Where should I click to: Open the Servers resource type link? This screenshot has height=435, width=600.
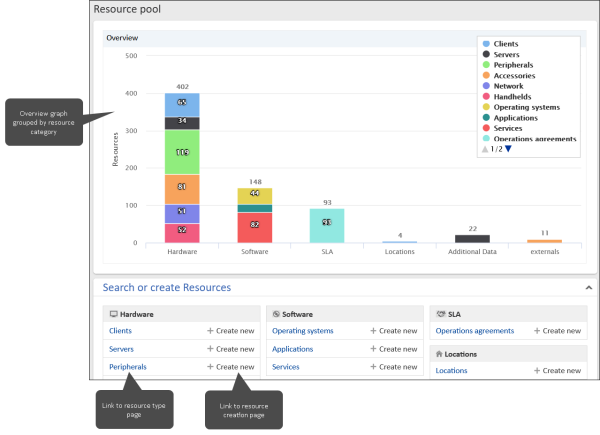click(x=121, y=349)
